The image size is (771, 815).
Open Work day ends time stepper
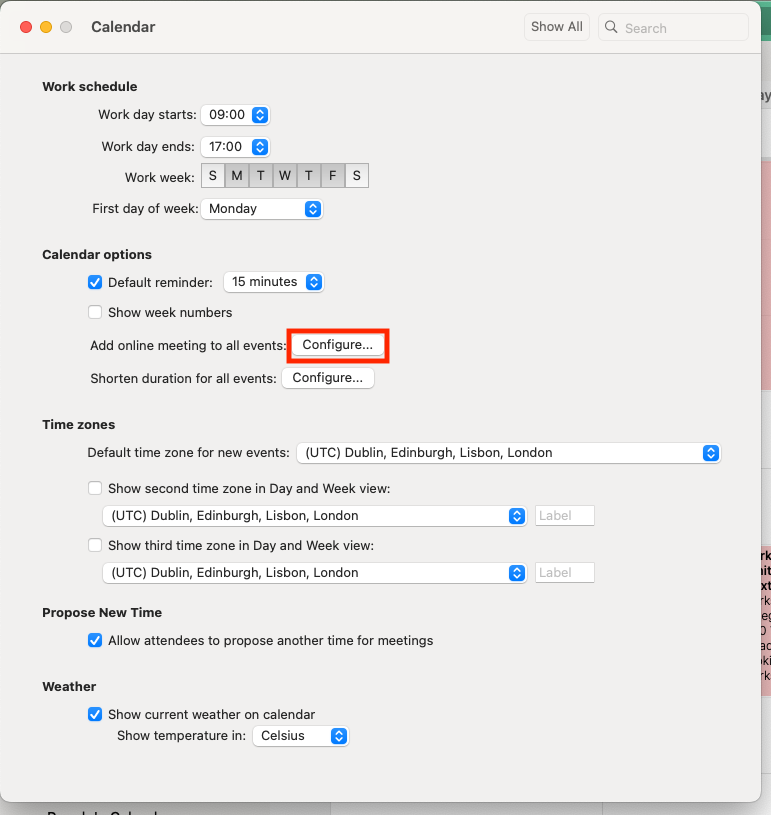tap(260, 147)
